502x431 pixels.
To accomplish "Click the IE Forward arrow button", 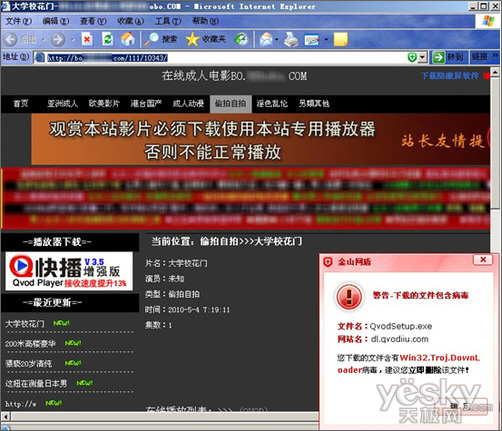I will (x=57, y=39).
